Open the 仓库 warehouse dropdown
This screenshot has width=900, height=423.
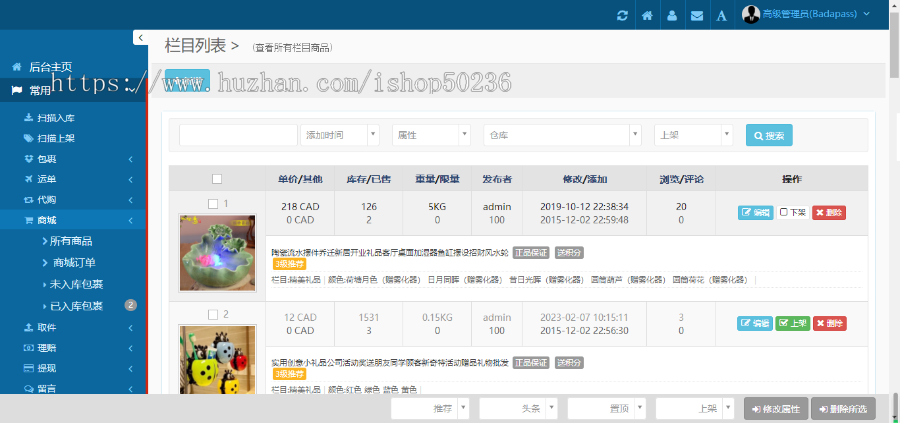[x=562, y=135]
